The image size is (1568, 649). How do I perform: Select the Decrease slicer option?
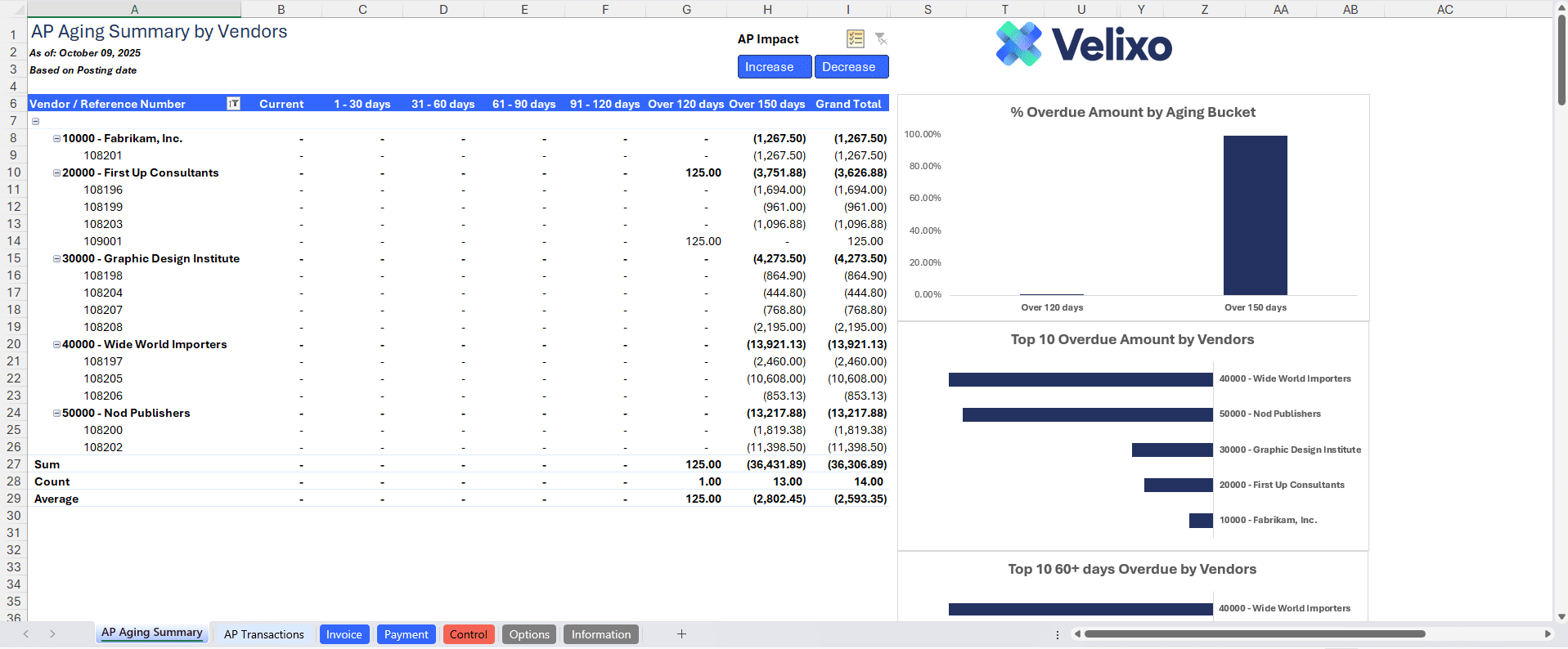pyautogui.click(x=851, y=67)
